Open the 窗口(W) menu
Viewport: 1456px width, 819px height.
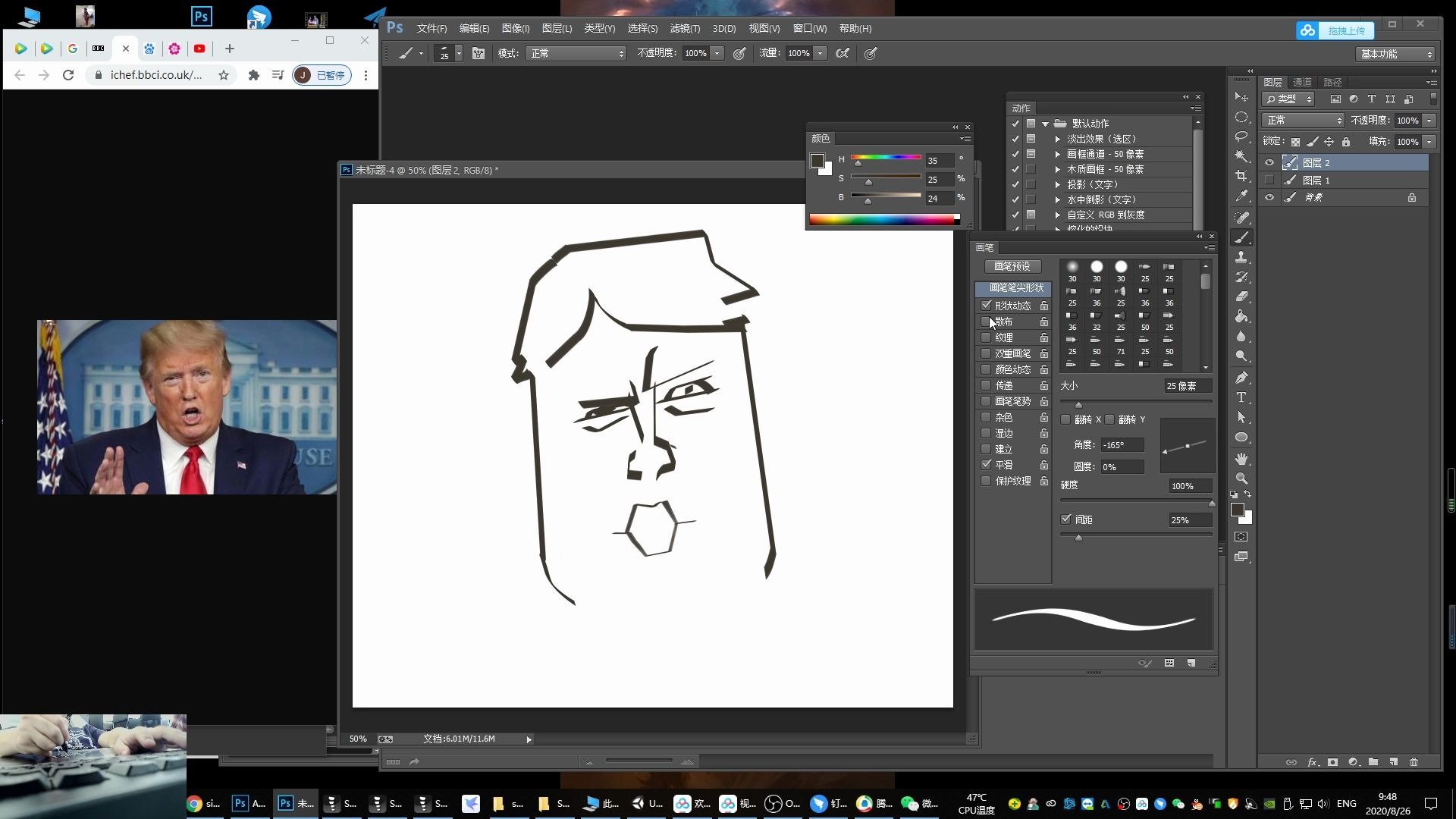pyautogui.click(x=810, y=28)
